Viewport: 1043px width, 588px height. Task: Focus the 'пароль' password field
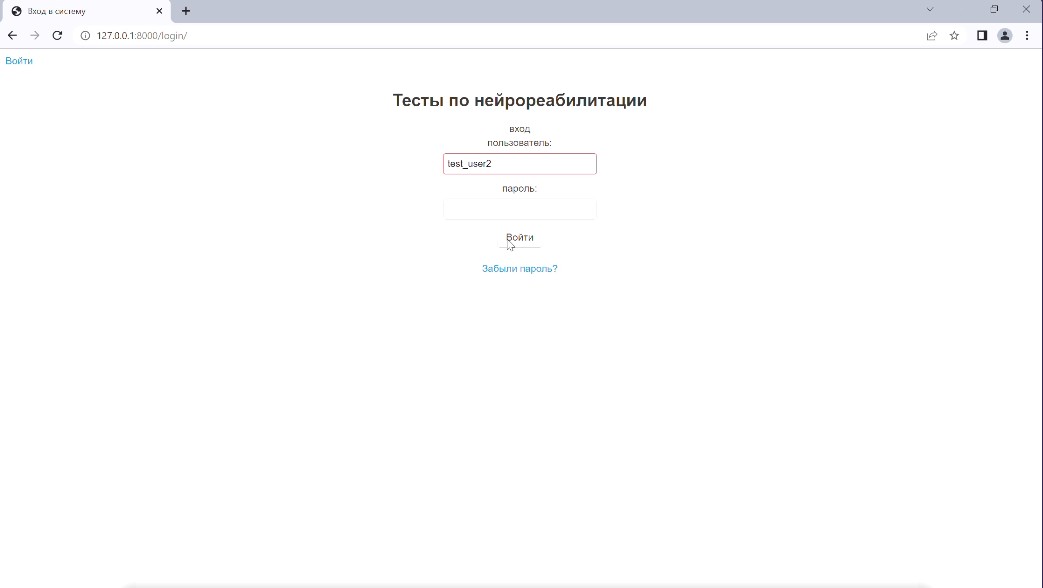click(x=520, y=209)
